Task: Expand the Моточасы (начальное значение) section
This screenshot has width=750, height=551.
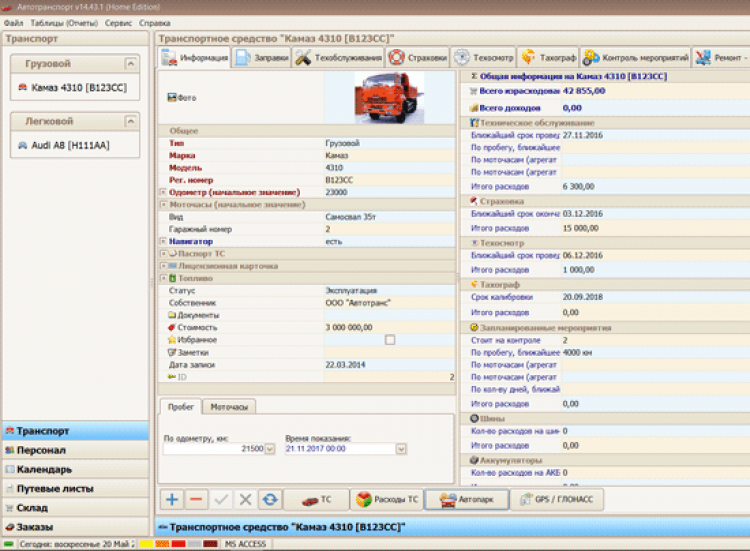Action: [163, 205]
